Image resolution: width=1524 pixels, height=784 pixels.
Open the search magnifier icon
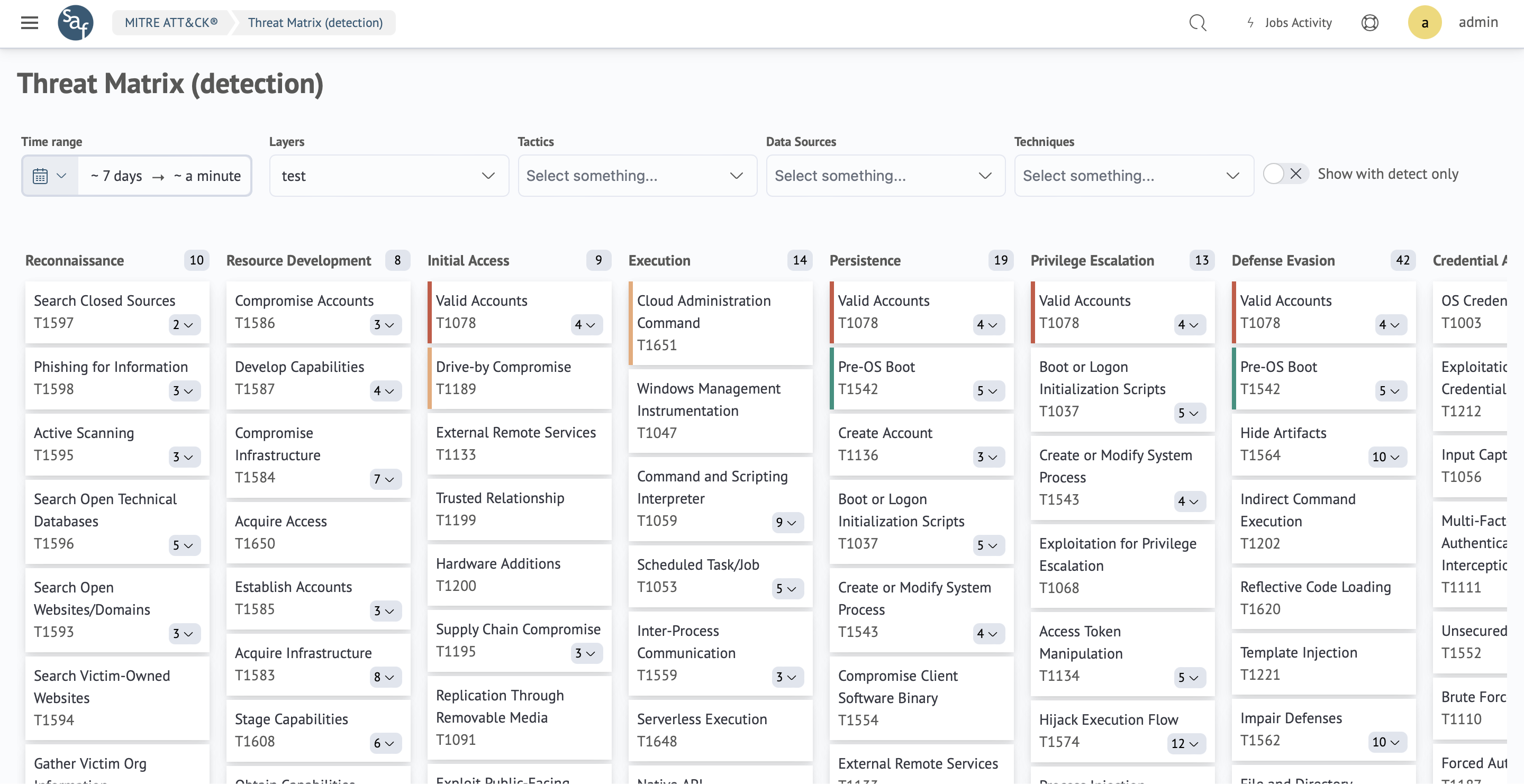click(1197, 22)
